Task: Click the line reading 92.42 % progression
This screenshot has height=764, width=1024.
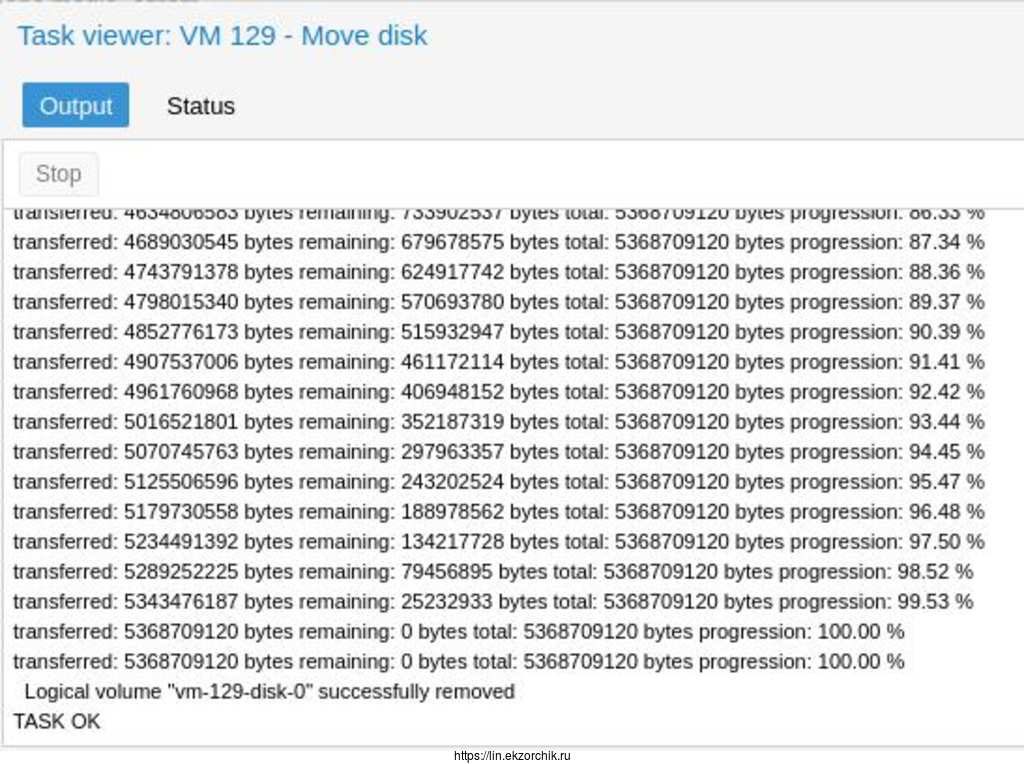Action: coord(498,392)
